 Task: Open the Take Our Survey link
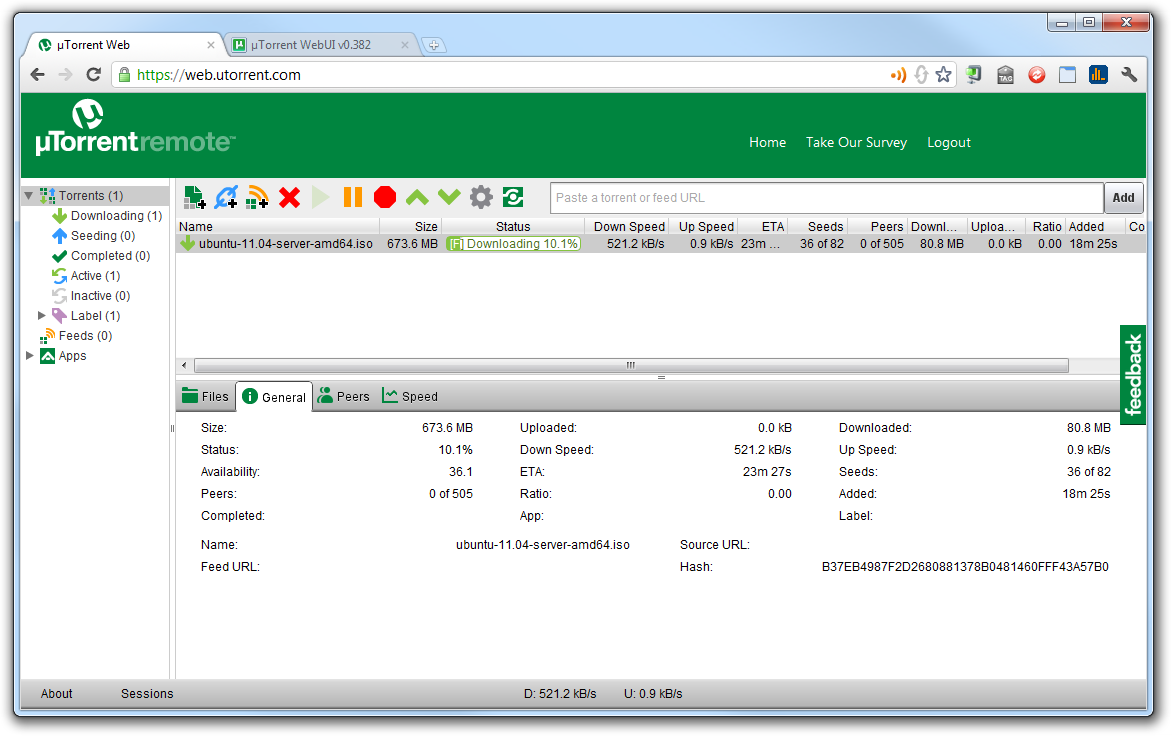(x=856, y=143)
